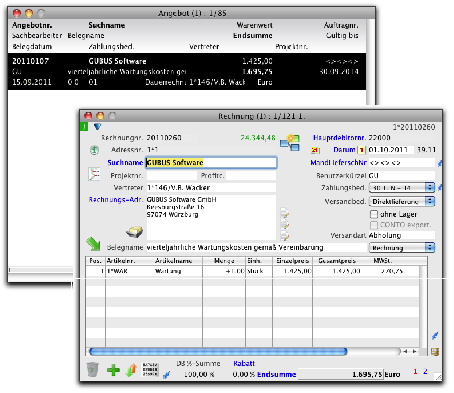This screenshot has height=393, width=454.
Task: Click the Artikelname column header
Action: pos(173,261)
